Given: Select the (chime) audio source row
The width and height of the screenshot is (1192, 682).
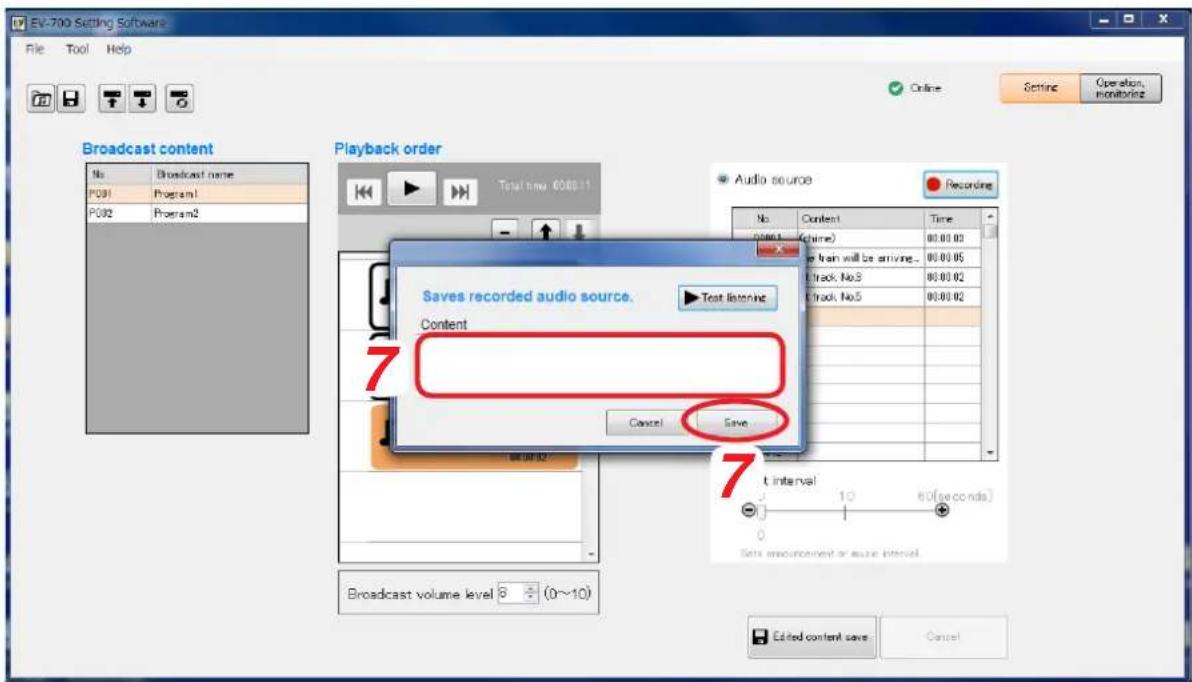Looking at the screenshot, I should [857, 238].
